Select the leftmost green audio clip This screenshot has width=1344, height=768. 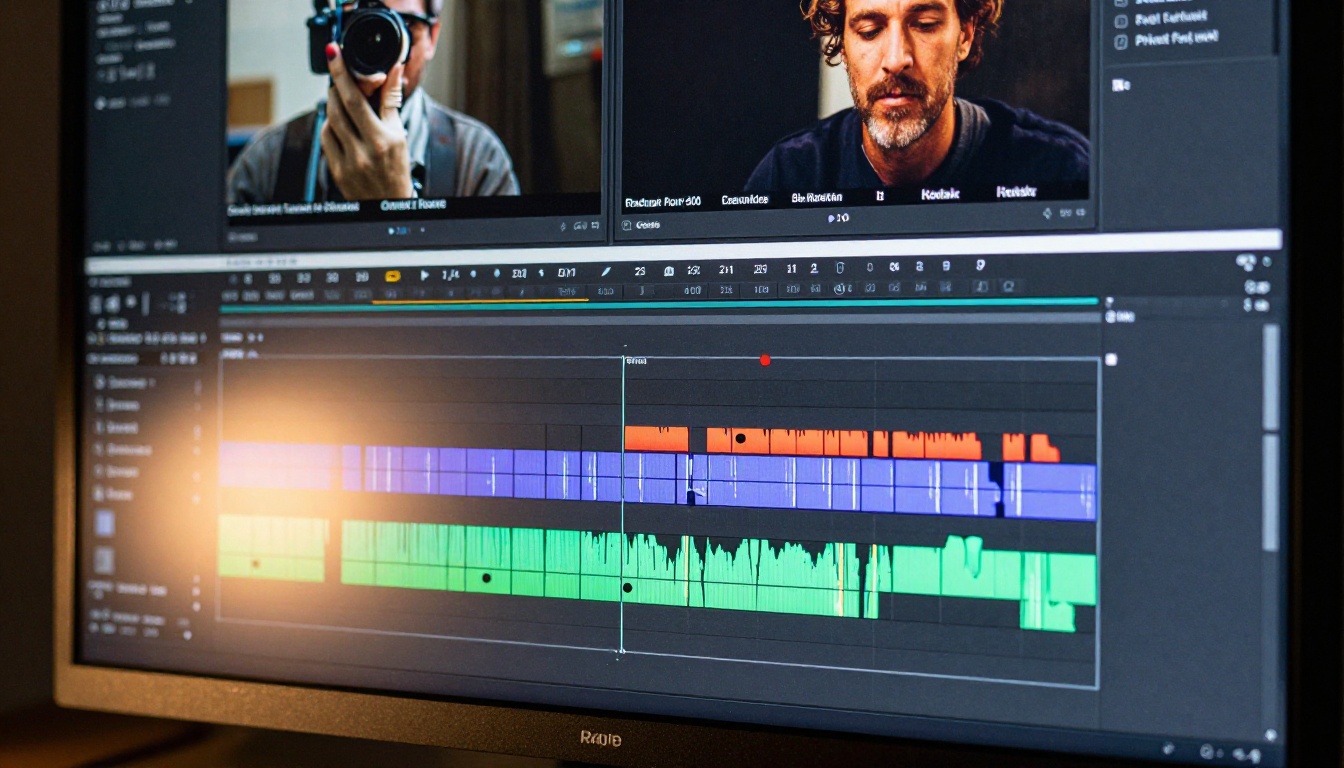click(x=272, y=548)
